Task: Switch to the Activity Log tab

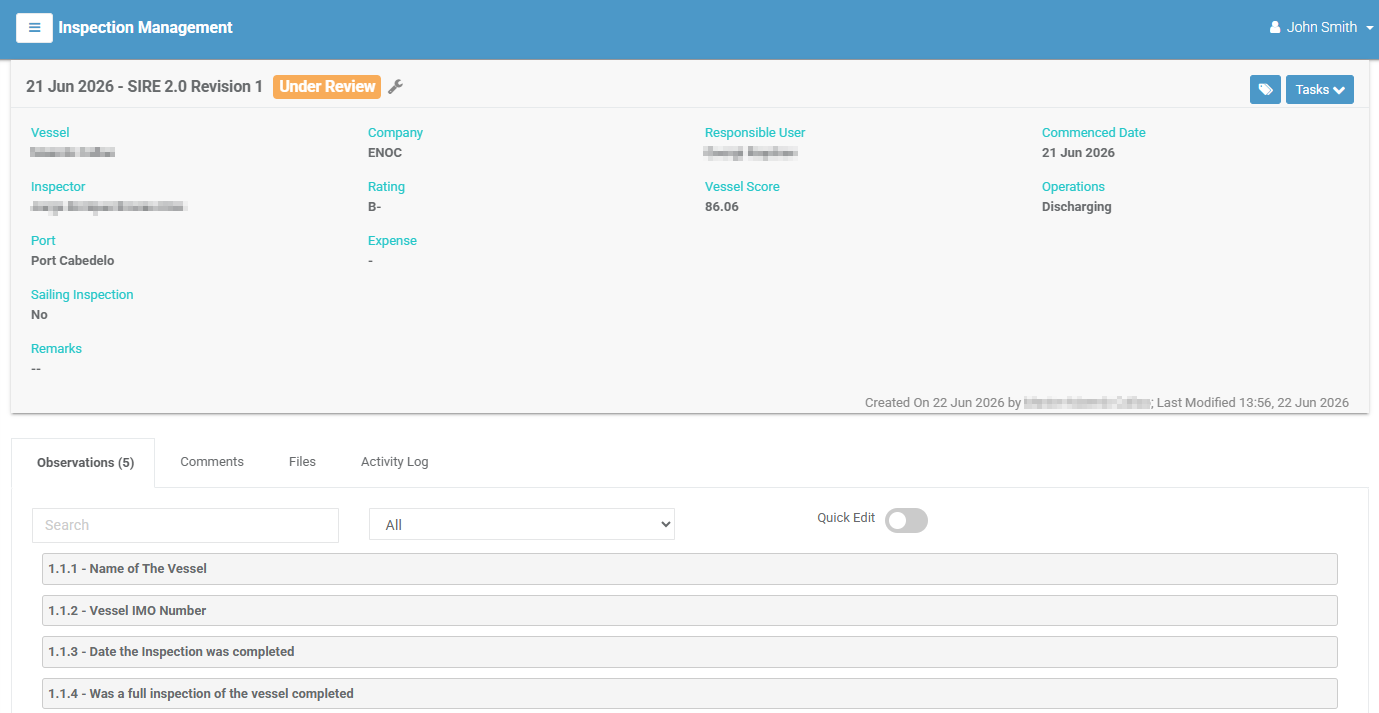Action: (395, 462)
